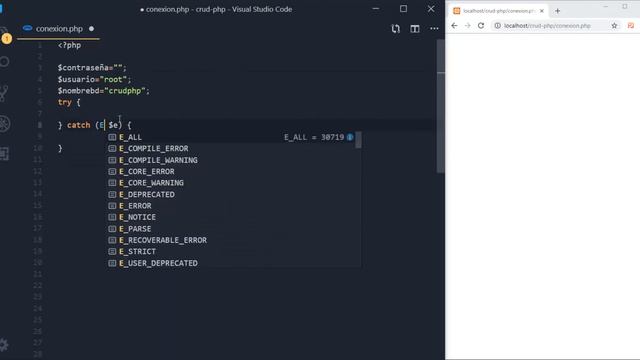The width and height of the screenshot is (640, 360).
Task: Choose E_COMPILE_ERROR suggestion
Action: tap(230, 149)
